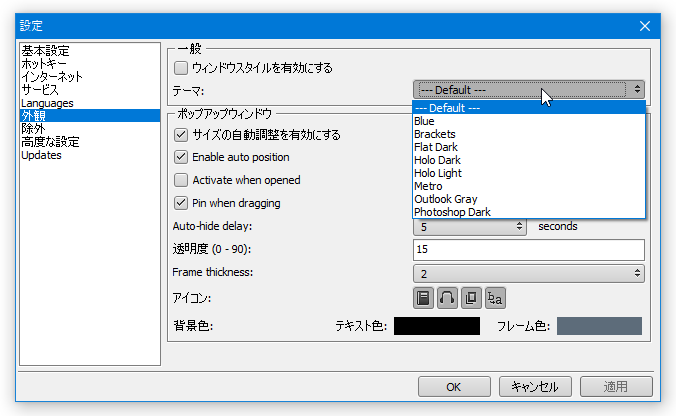Viewport: 676px width, 416px height.
Task: Uncheck Enable auto position
Action: point(181,157)
